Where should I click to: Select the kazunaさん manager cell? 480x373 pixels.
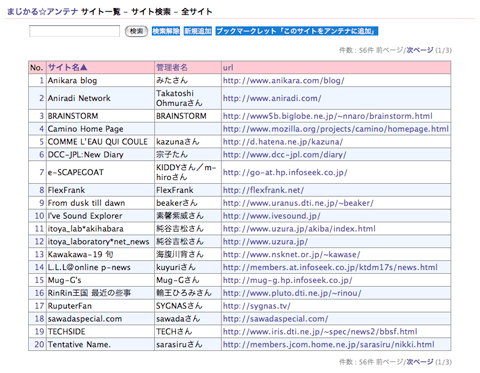click(x=188, y=142)
